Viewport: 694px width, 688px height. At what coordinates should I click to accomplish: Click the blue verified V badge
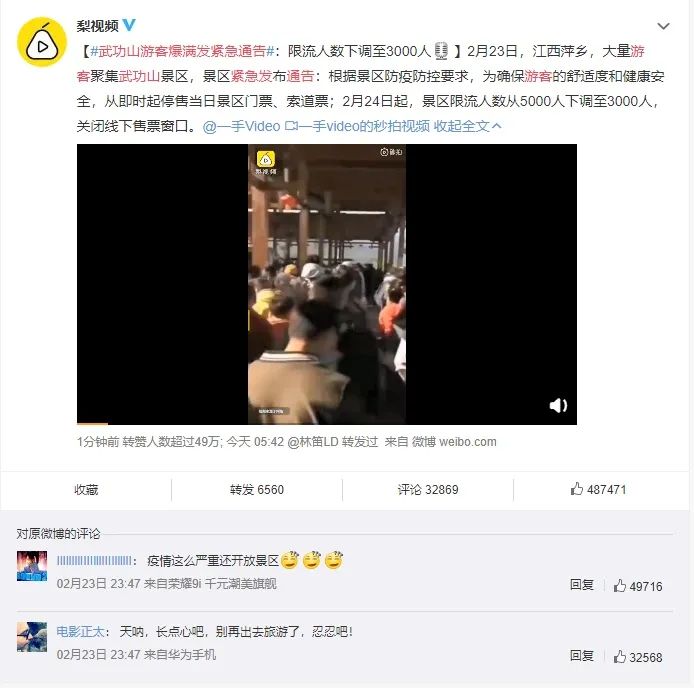[129, 25]
